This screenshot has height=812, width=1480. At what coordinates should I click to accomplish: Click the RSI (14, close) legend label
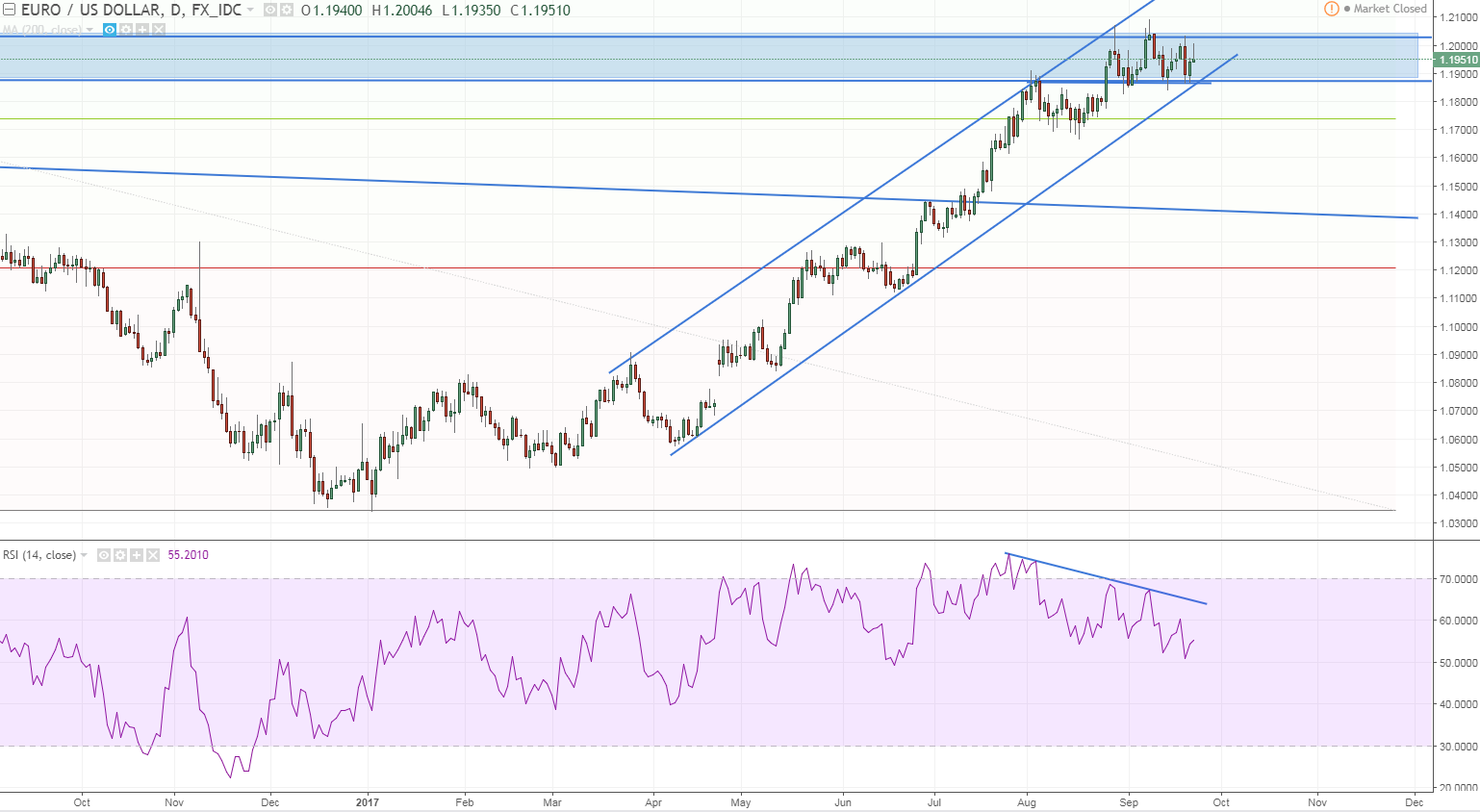(39, 555)
